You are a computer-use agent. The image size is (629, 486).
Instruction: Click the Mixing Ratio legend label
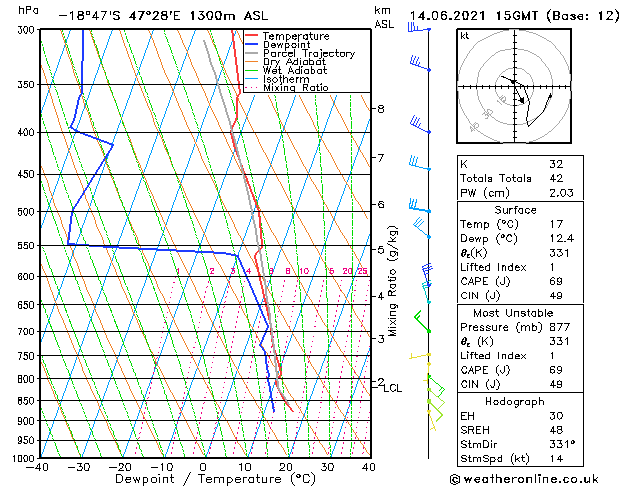pos(296,87)
